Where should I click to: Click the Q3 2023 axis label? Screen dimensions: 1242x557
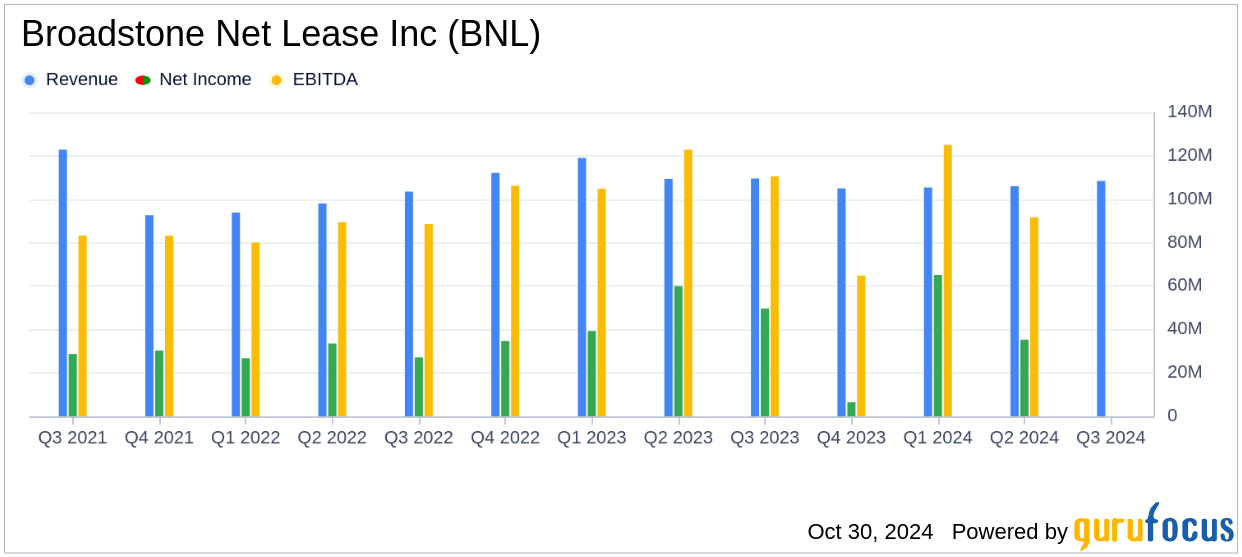coord(765,438)
